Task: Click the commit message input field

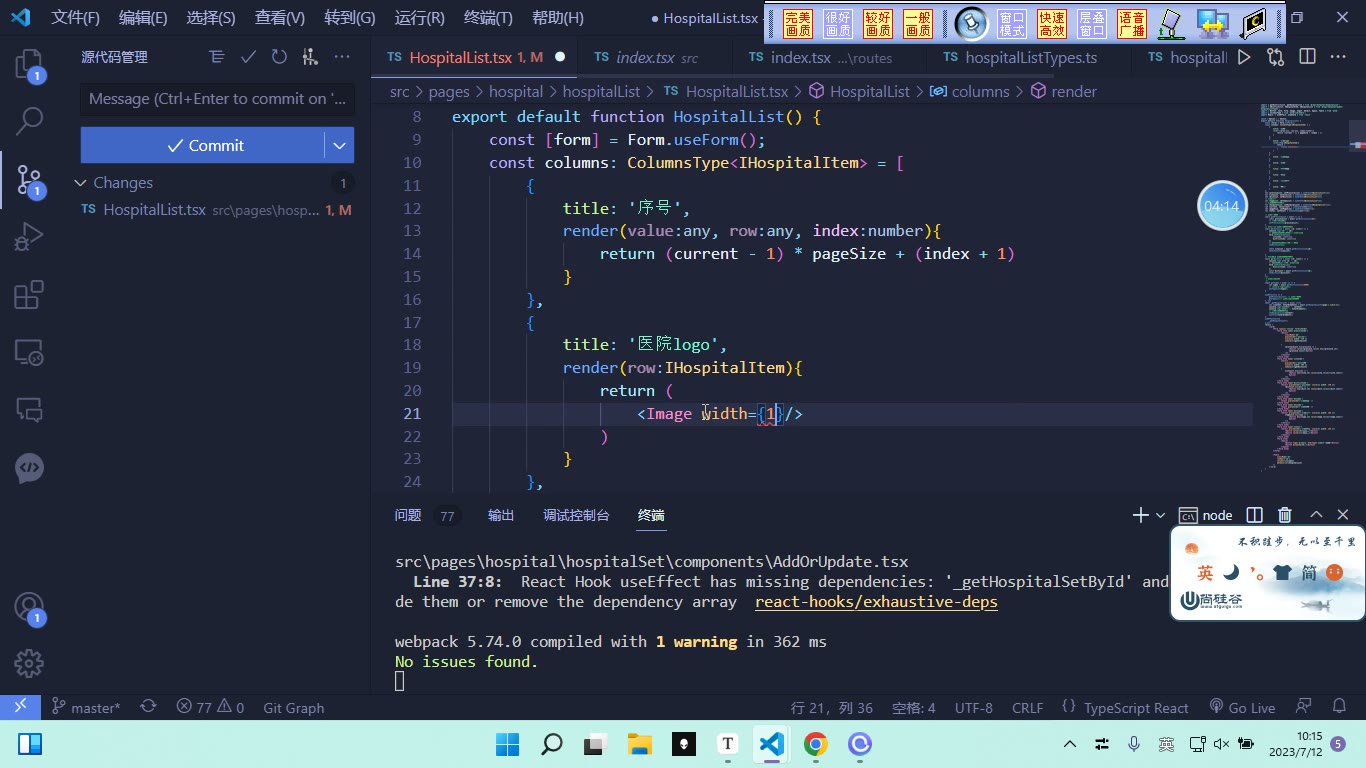Action: coord(217,99)
